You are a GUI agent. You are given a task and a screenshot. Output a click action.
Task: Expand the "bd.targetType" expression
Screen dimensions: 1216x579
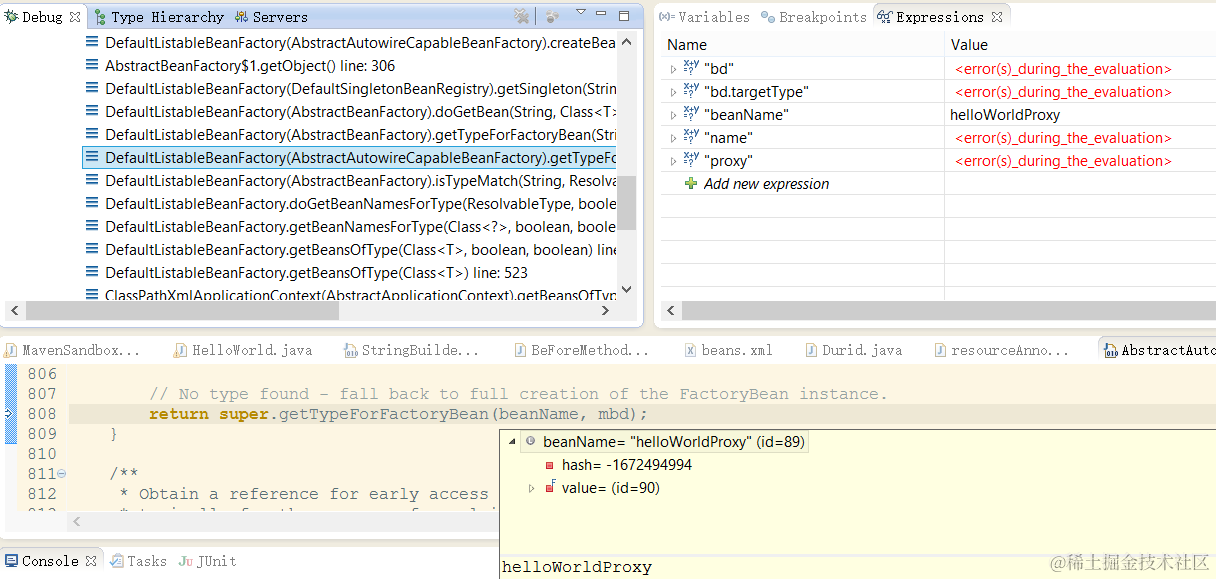click(x=673, y=93)
